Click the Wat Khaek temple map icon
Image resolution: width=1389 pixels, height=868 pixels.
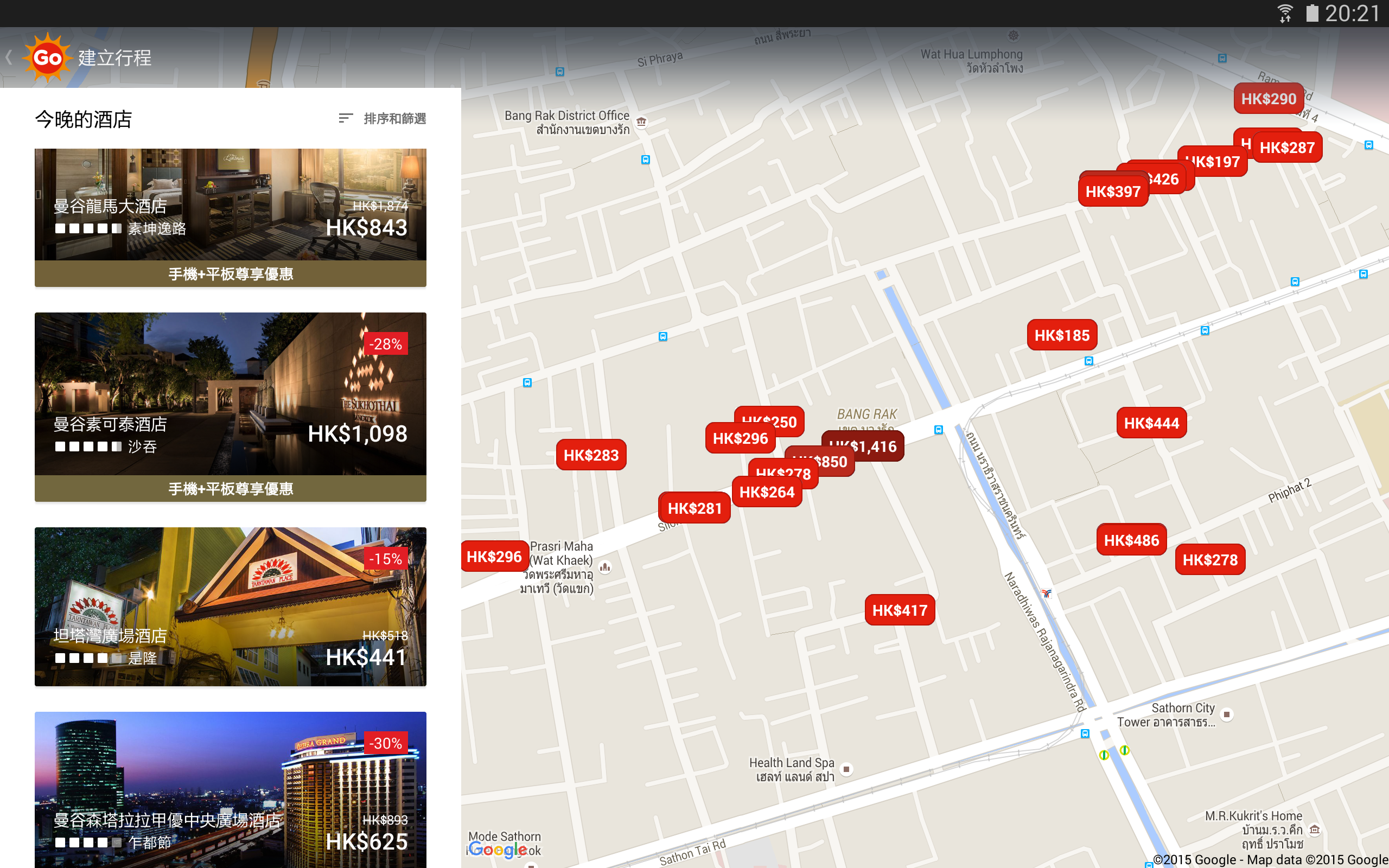[605, 568]
